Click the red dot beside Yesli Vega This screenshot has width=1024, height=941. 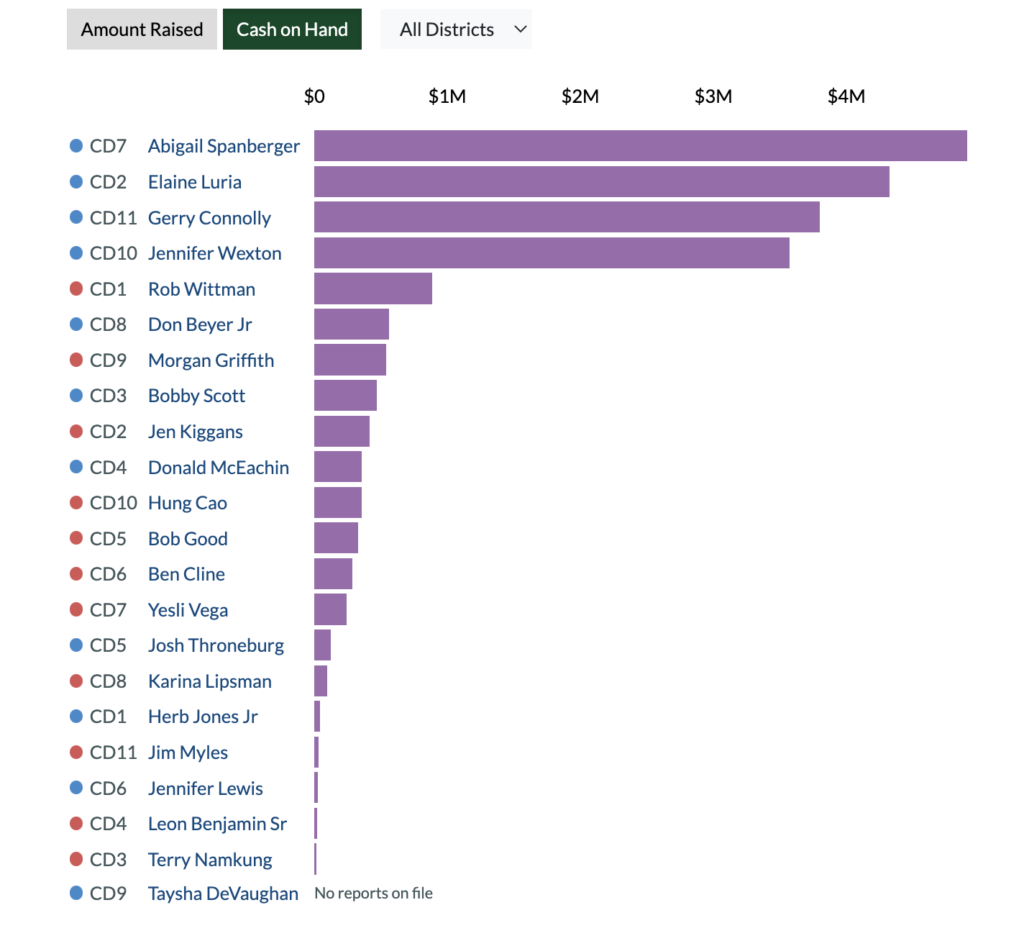tap(76, 610)
